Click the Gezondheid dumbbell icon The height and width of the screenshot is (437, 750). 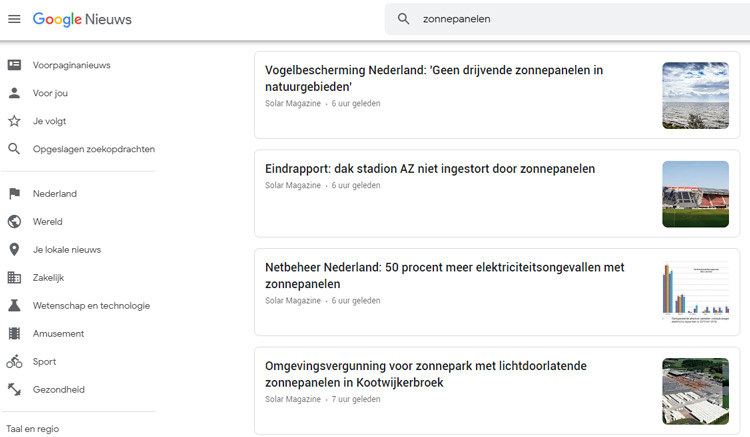click(x=14, y=389)
